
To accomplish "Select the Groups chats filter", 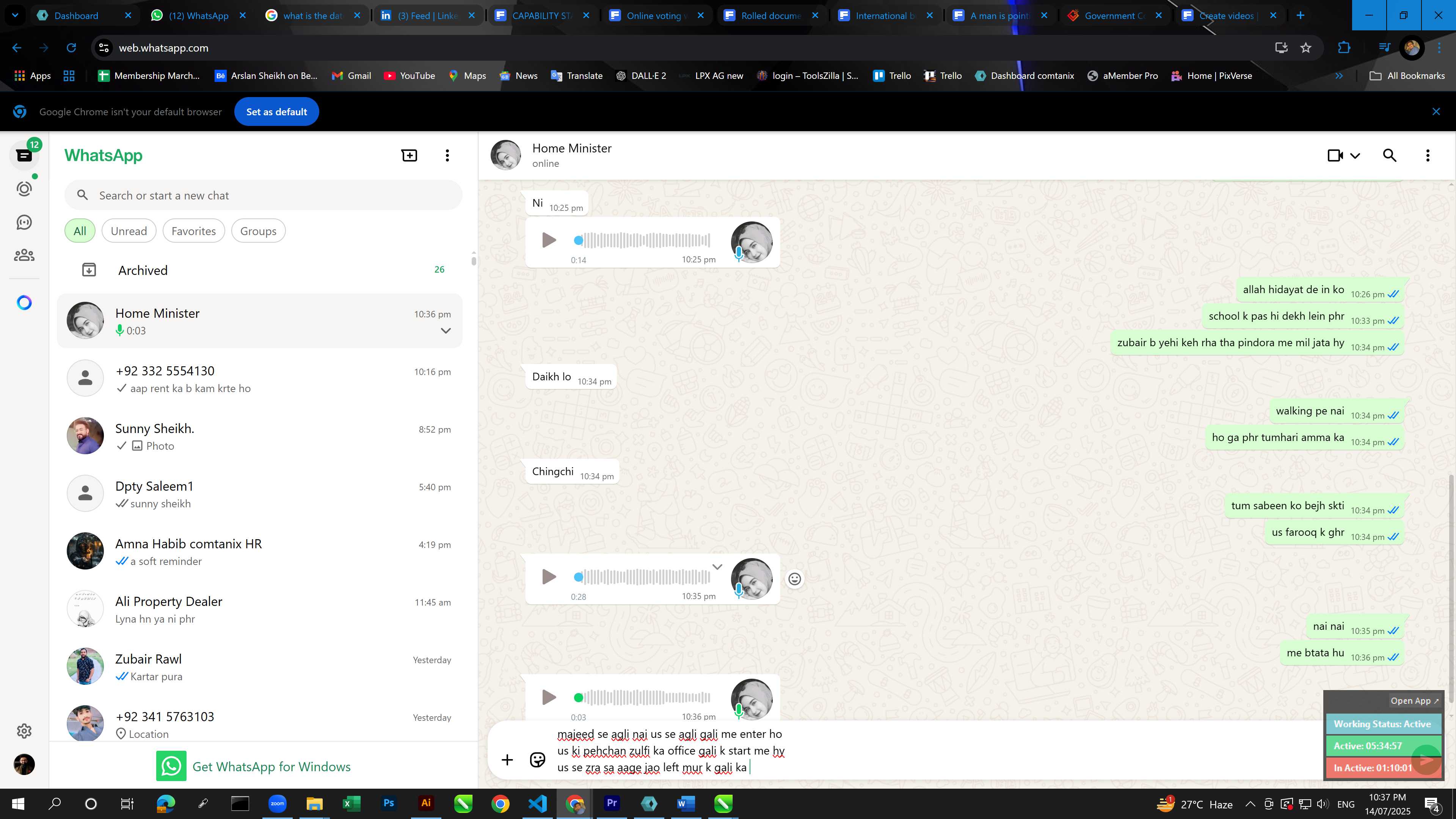I will click(258, 231).
